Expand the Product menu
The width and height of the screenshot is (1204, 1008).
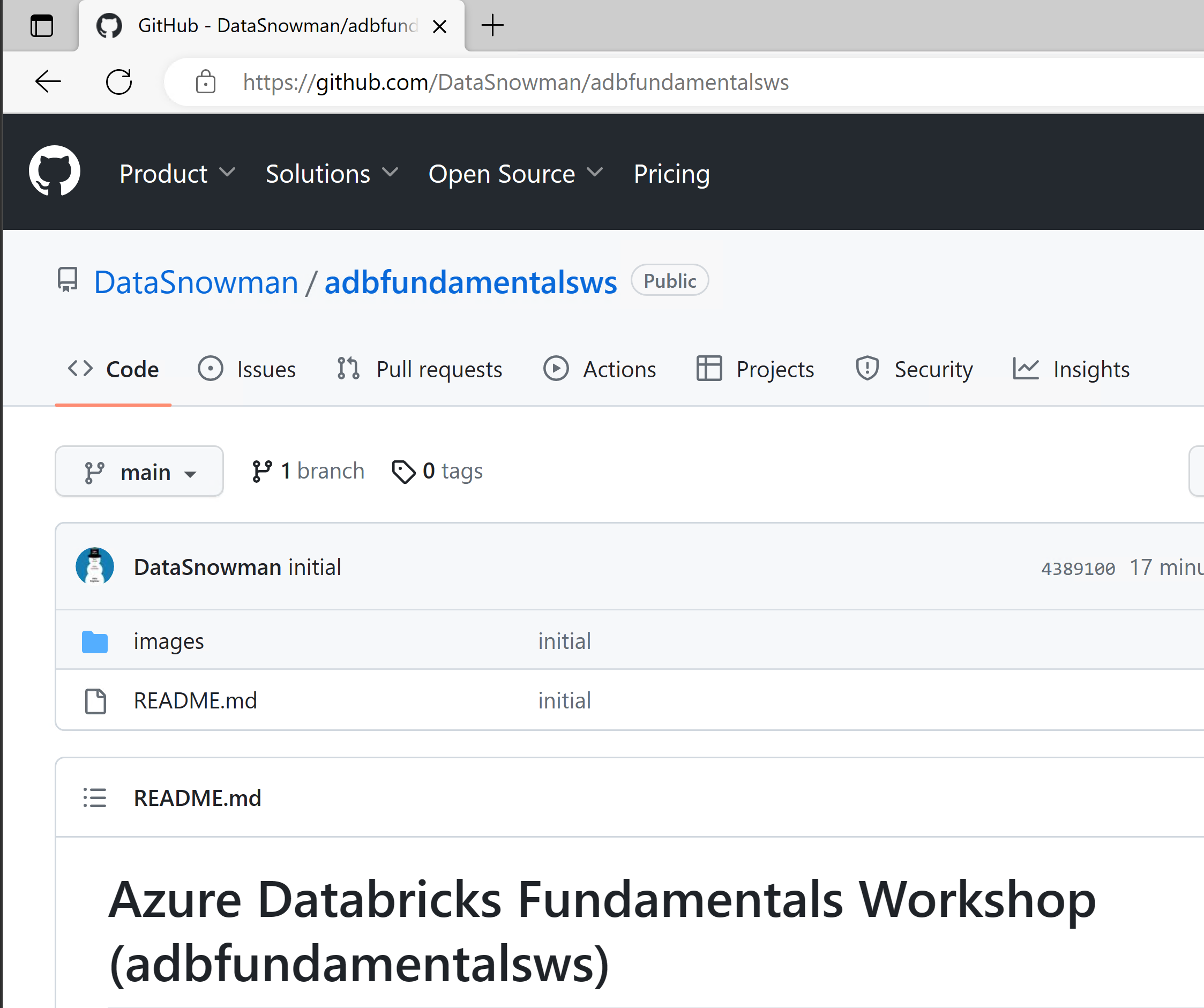pos(177,174)
